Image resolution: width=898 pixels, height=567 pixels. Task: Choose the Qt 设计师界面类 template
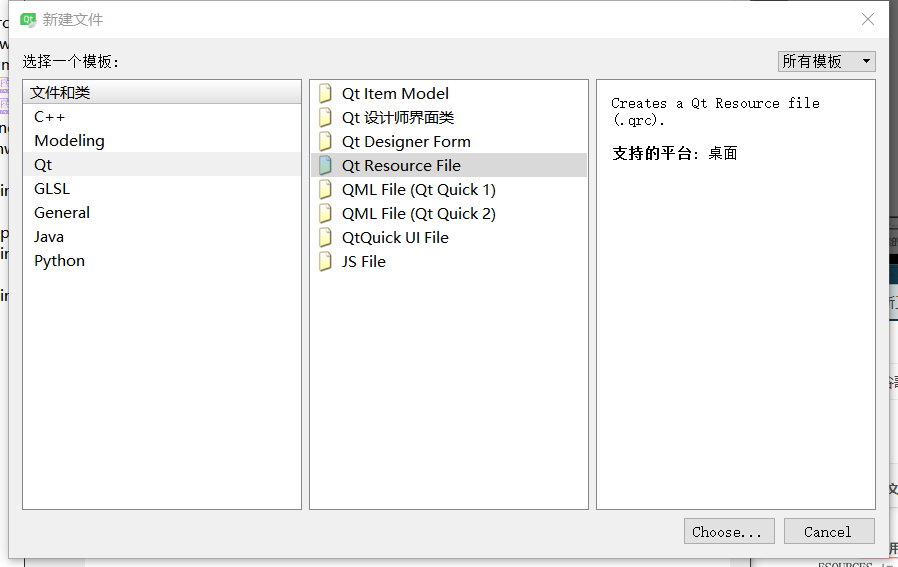click(449, 117)
